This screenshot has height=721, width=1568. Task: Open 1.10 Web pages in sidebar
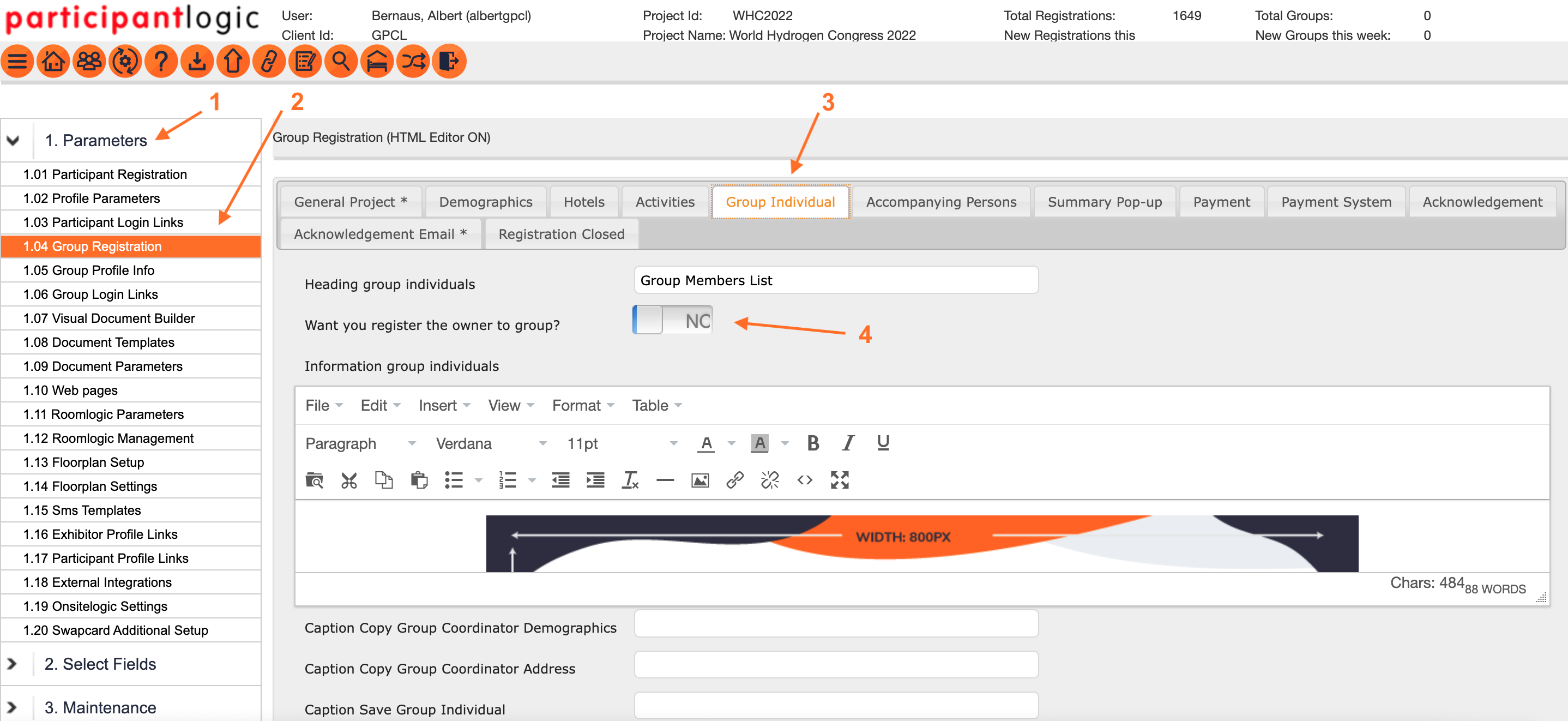(x=71, y=390)
